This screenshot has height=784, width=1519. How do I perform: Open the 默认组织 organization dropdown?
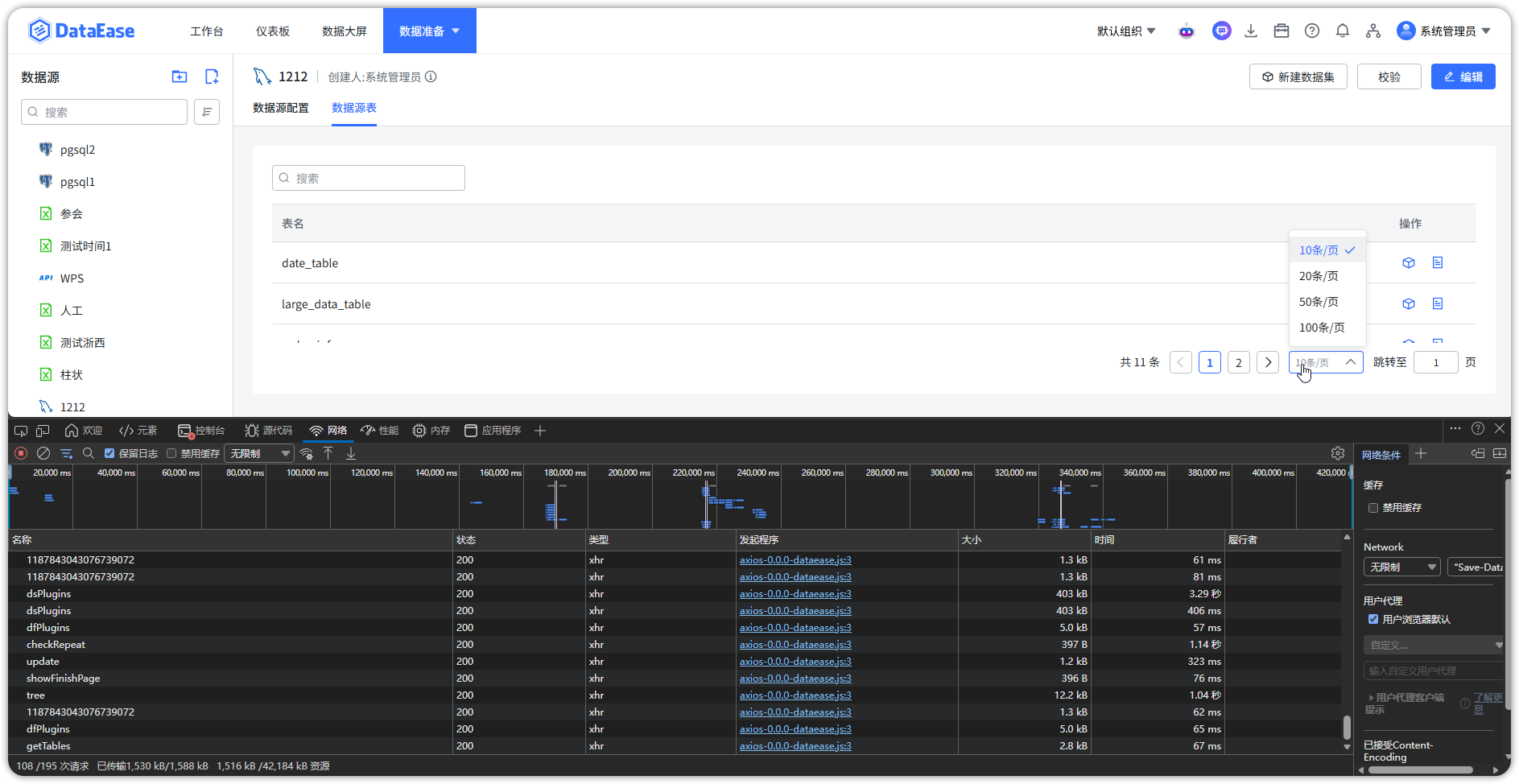[1125, 31]
